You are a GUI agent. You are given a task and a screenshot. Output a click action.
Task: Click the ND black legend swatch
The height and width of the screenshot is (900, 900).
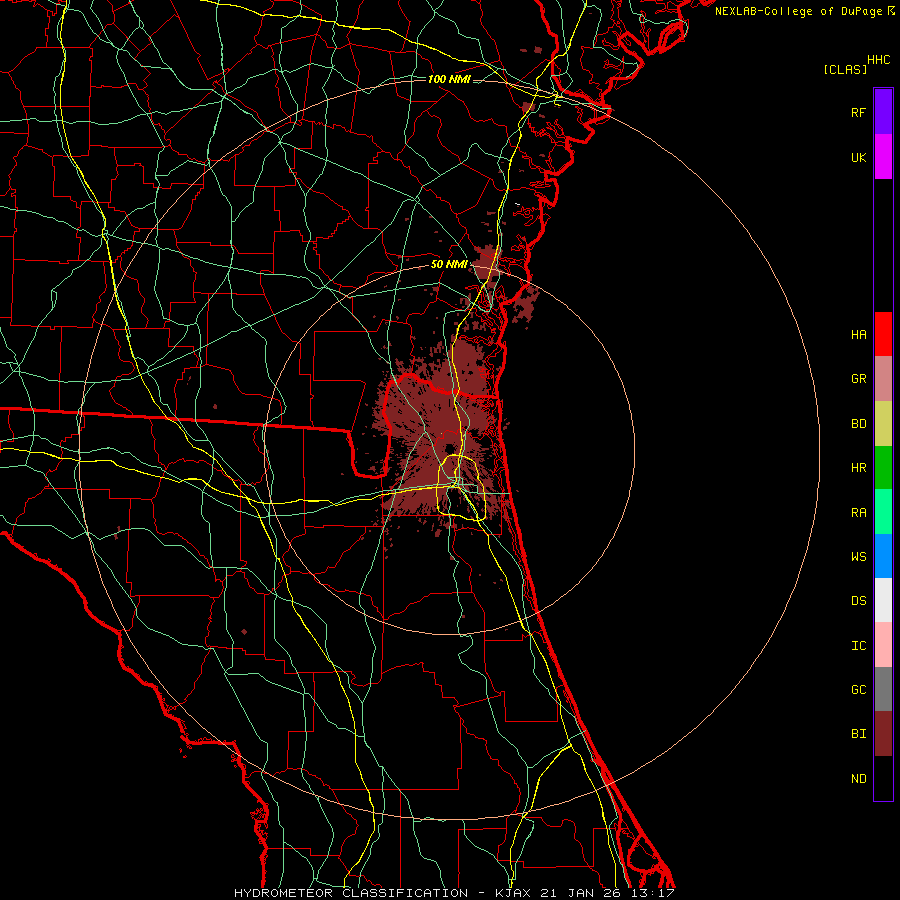coord(883,778)
